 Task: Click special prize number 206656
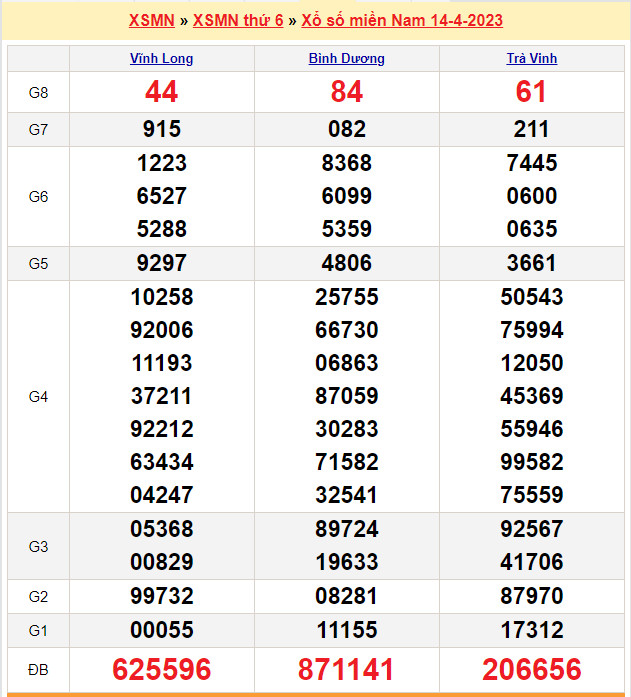click(531, 669)
